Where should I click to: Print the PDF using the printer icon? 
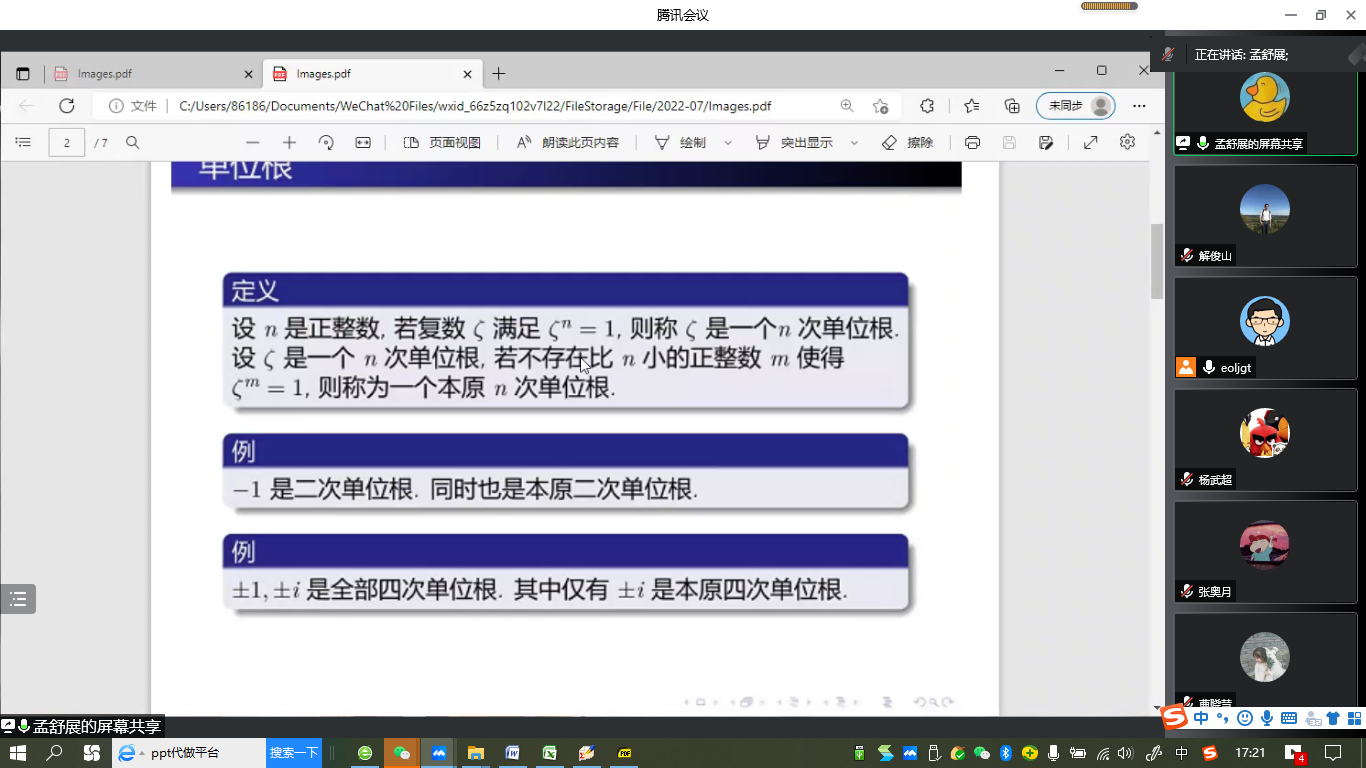point(972,143)
